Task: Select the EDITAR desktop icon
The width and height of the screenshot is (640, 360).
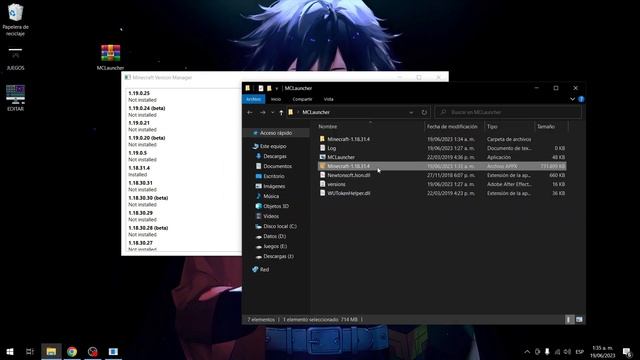Action: (16, 98)
